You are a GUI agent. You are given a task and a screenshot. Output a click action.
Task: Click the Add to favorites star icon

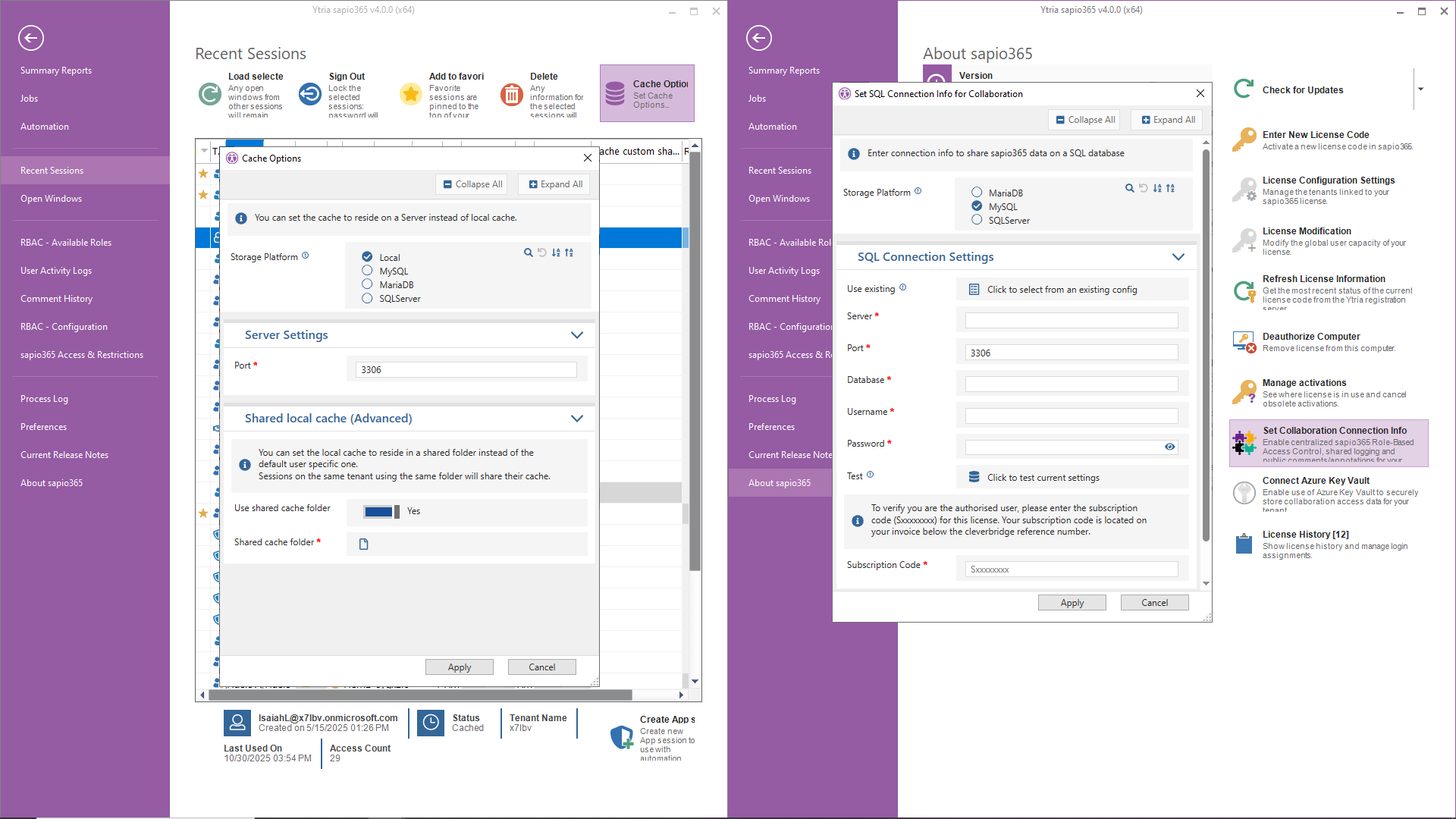coord(410,94)
